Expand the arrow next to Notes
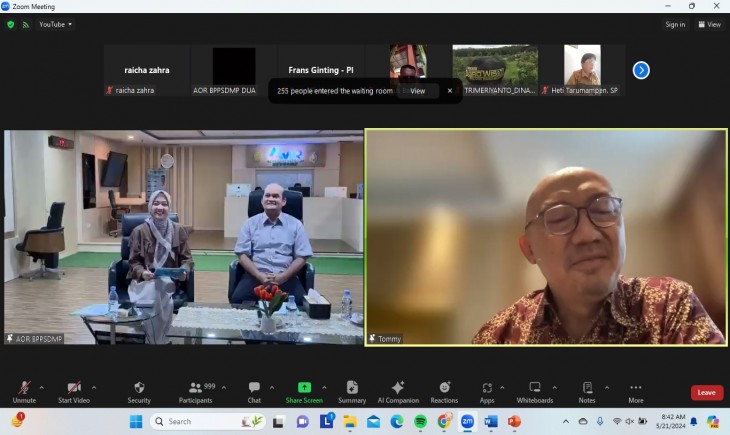The height and width of the screenshot is (435, 730). point(607,387)
